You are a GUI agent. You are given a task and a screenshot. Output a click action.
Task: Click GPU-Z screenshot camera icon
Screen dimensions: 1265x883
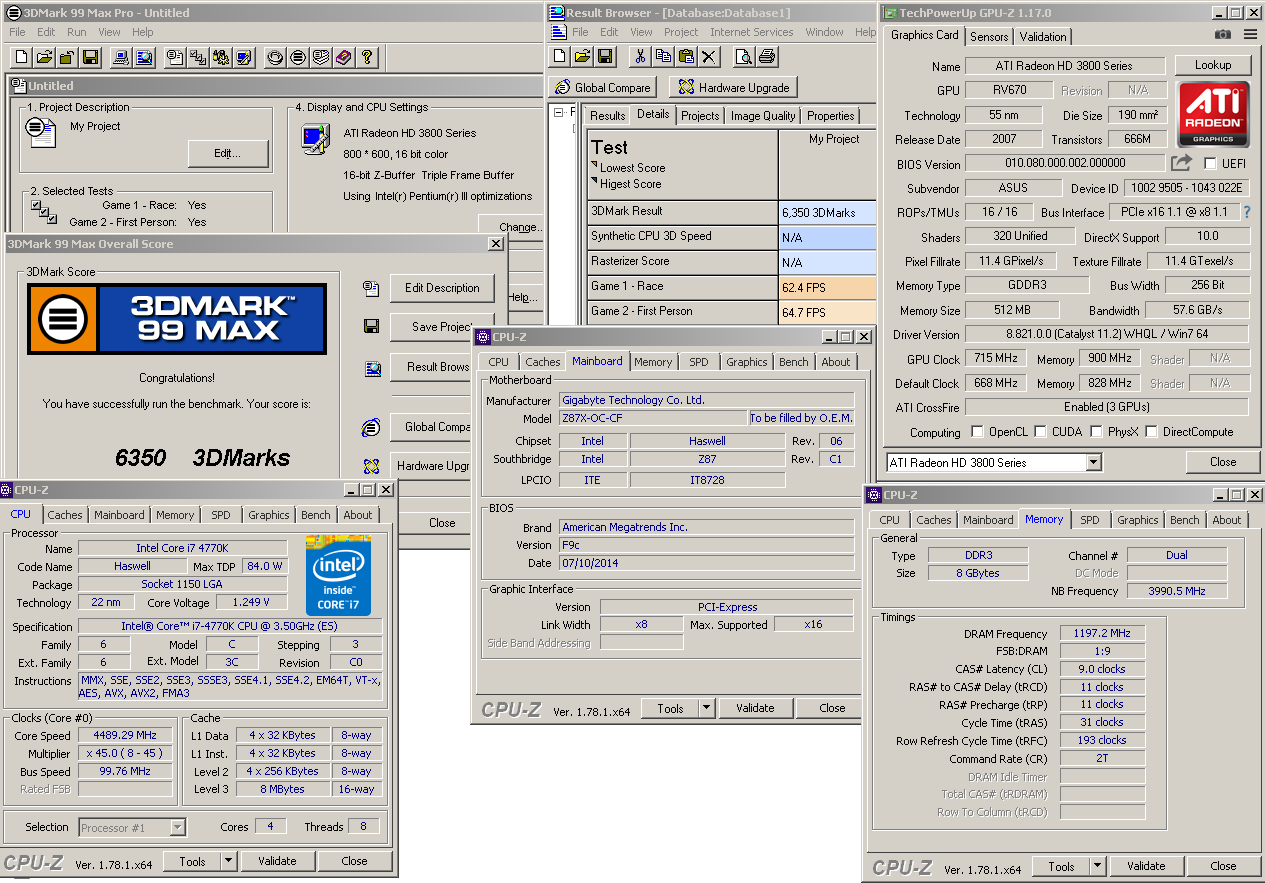pos(1223,34)
